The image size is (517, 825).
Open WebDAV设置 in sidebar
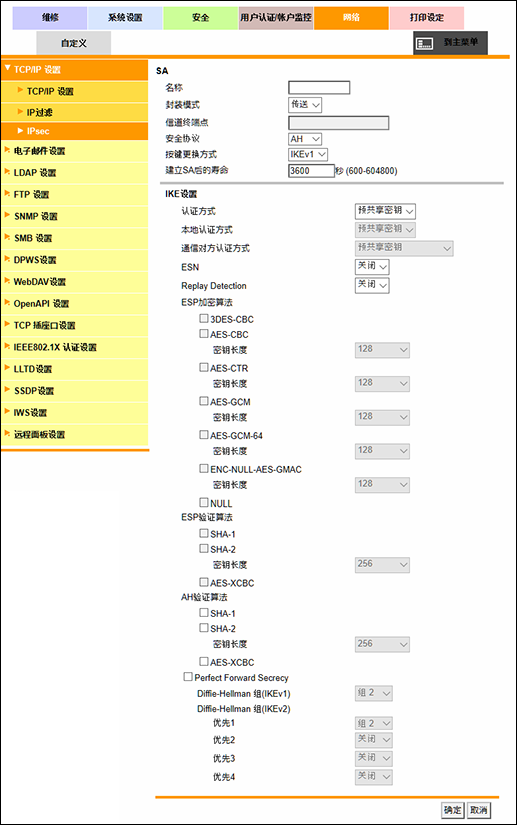[x=75, y=282]
